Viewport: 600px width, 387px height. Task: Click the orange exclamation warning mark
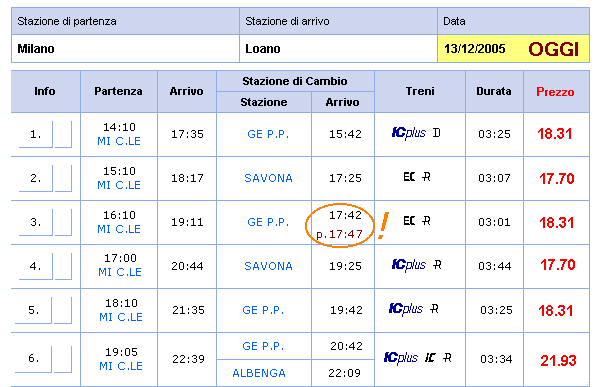383,226
